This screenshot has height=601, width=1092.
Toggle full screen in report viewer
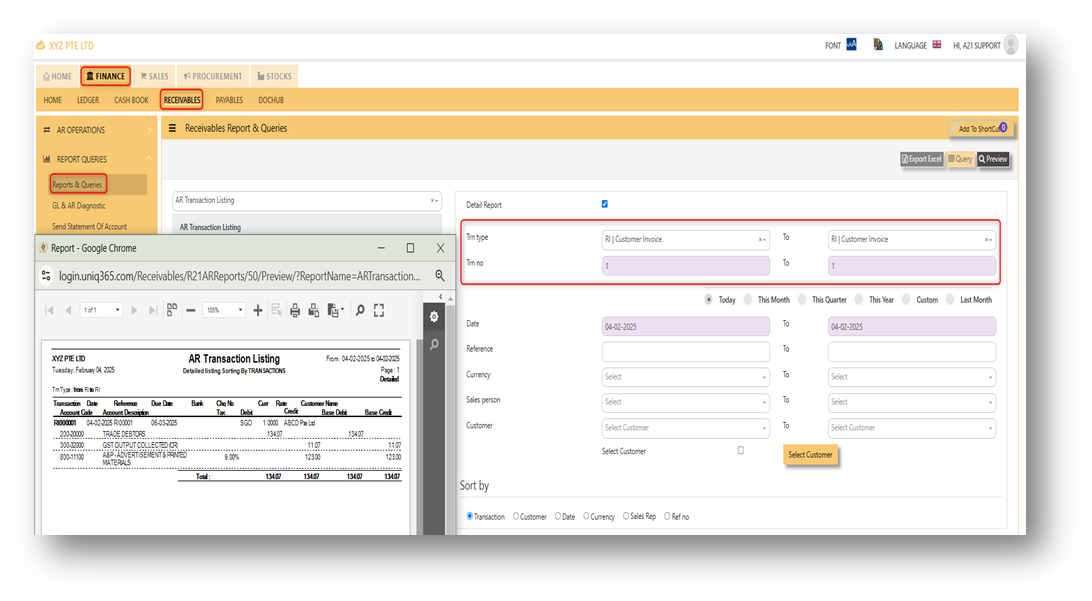[379, 311]
